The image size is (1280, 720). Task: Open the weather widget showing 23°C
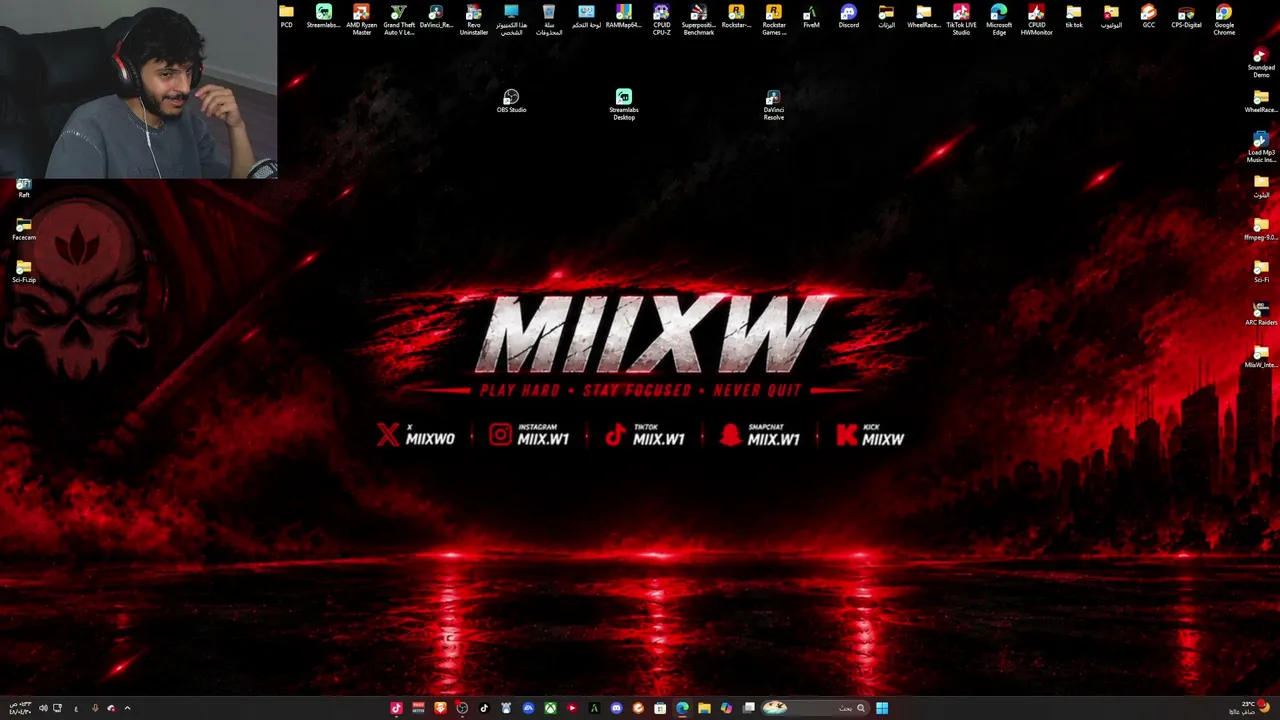point(1248,708)
